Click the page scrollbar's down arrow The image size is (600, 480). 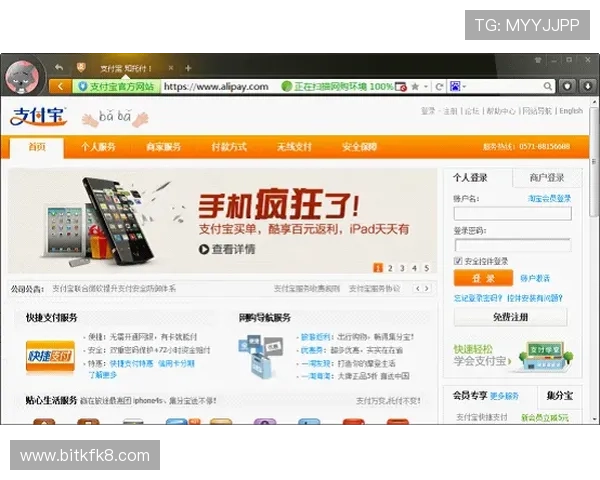(594, 419)
